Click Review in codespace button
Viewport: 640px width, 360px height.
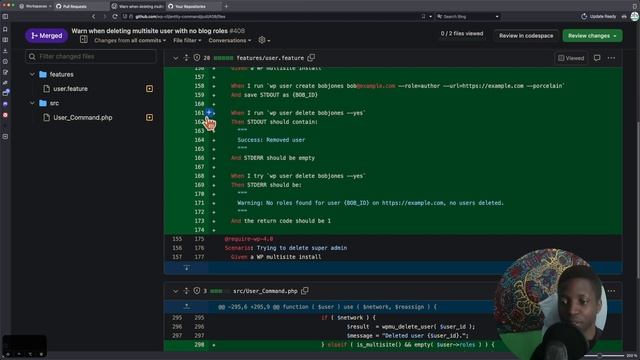526,36
